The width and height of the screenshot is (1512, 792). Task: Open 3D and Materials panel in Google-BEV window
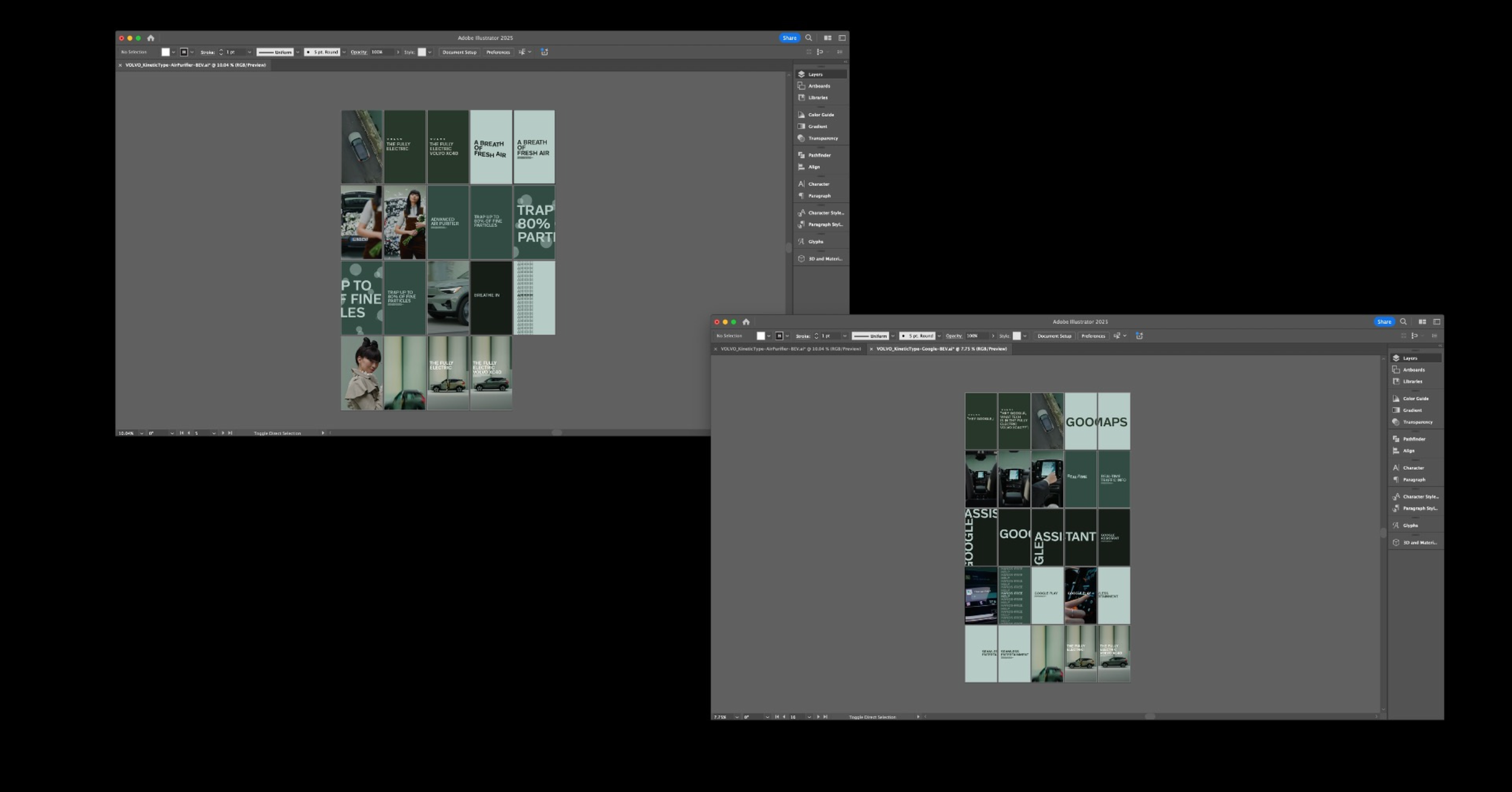click(1415, 542)
